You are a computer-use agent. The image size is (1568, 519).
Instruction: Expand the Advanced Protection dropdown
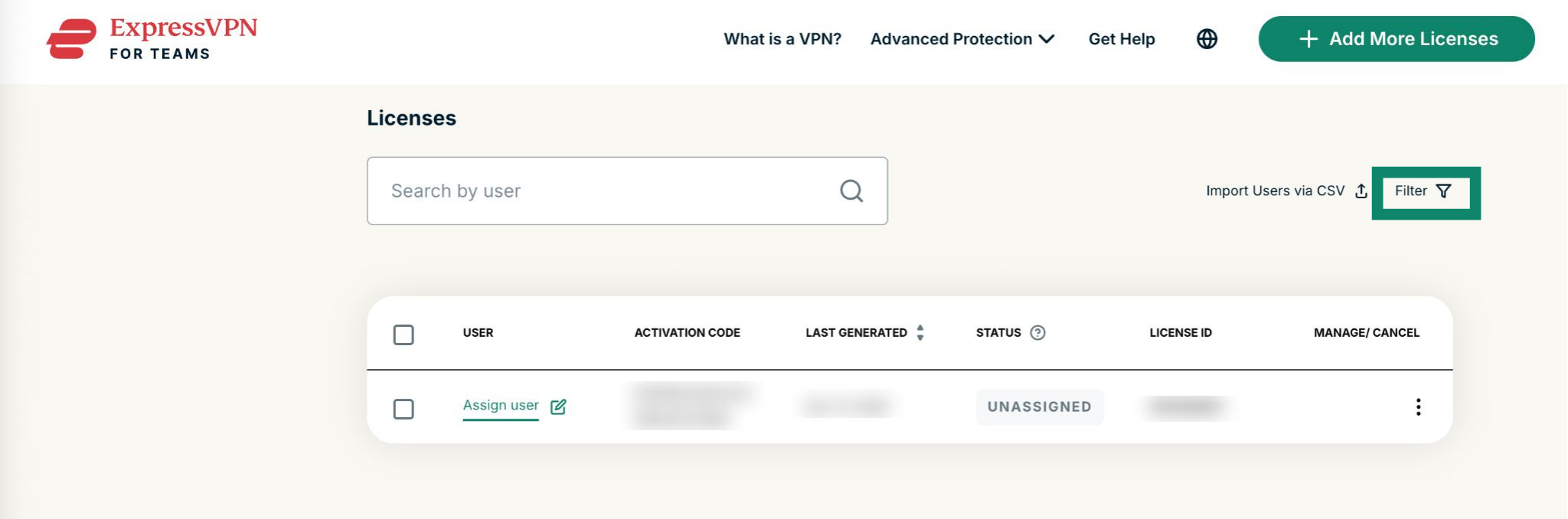click(962, 39)
